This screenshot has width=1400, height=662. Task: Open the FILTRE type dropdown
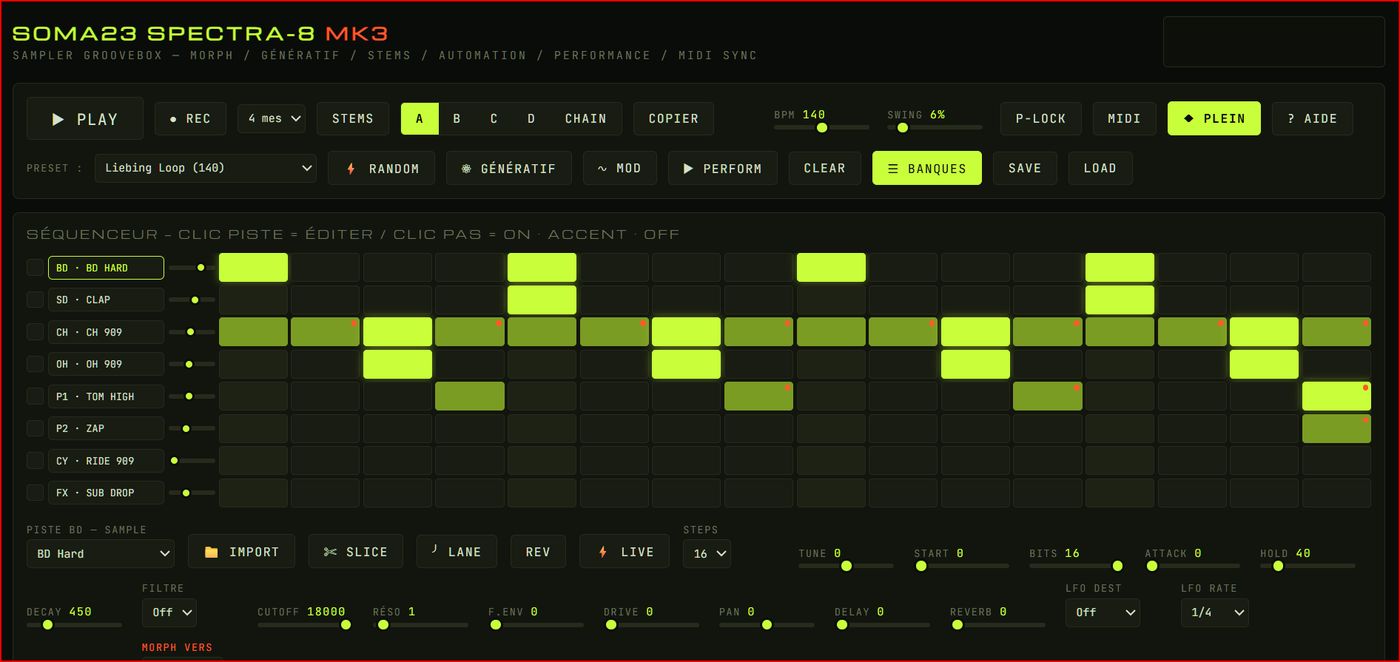point(169,612)
